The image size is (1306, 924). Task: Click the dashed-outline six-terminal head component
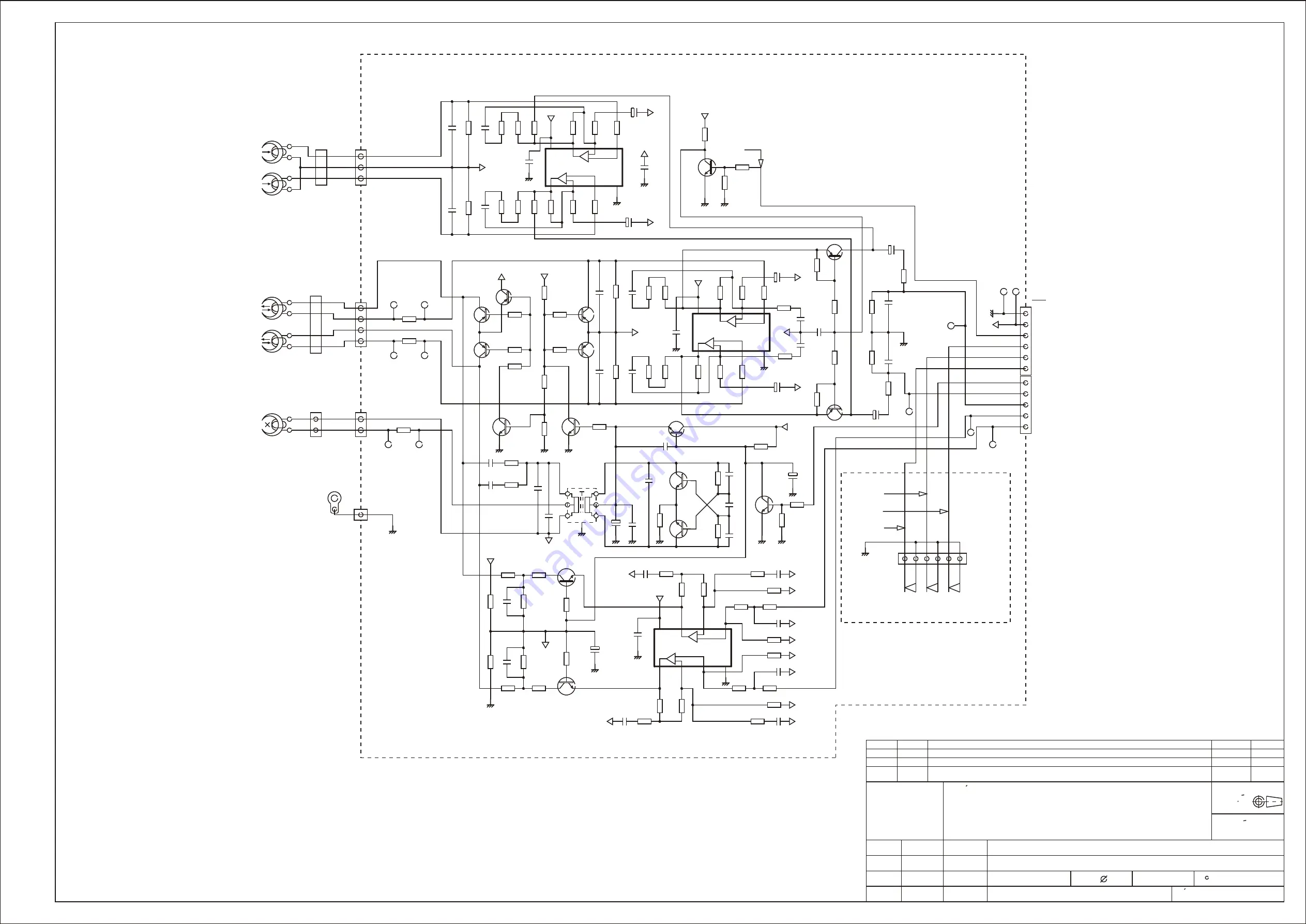click(x=581, y=505)
